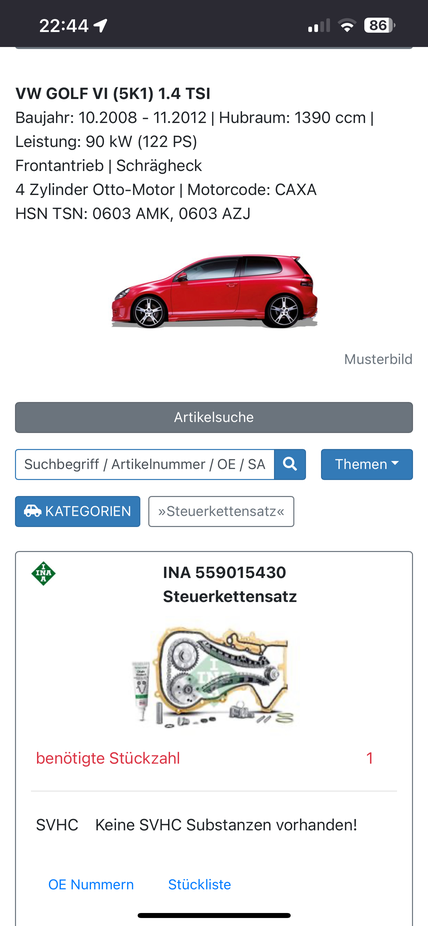Open the INA 559015430 Steuerkettensatz title
The image size is (428, 926).
click(x=230, y=585)
